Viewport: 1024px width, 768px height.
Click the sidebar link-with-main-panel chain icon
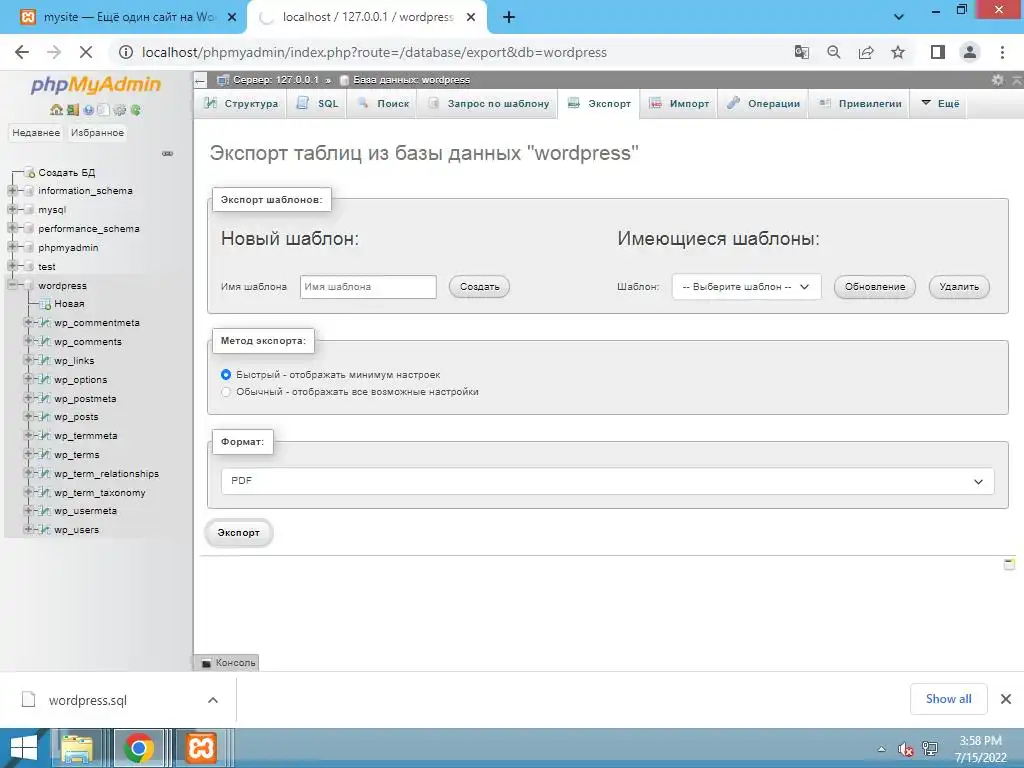(x=167, y=153)
